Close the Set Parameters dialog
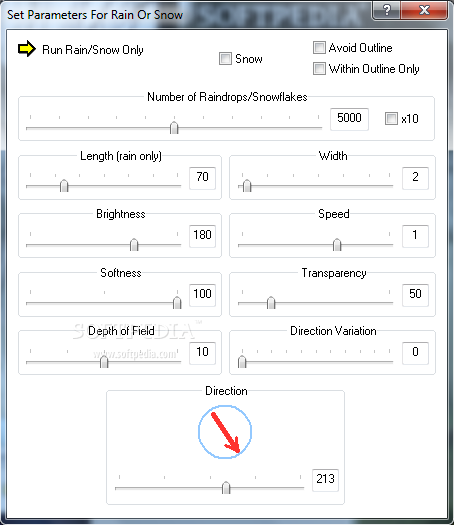 coord(424,10)
